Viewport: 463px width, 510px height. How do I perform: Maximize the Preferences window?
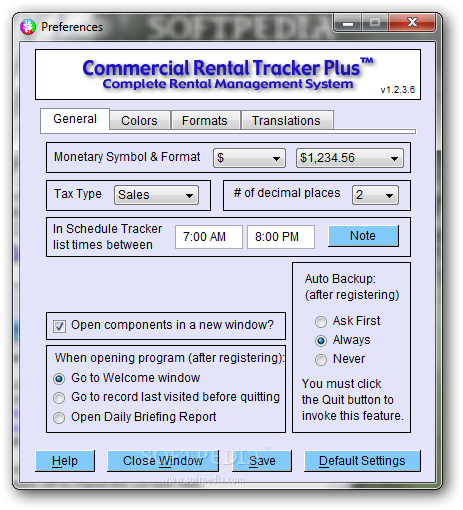375,23
